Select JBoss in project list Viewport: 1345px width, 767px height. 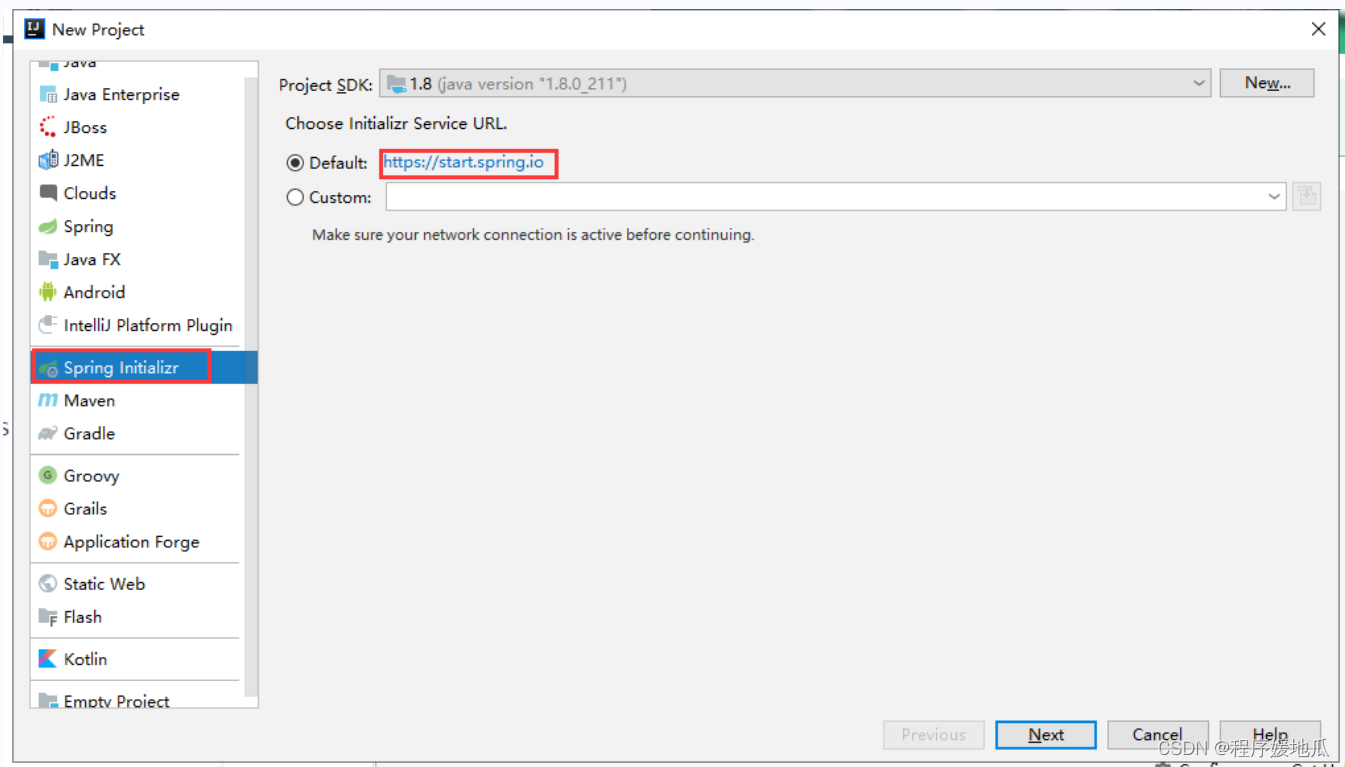(135, 128)
